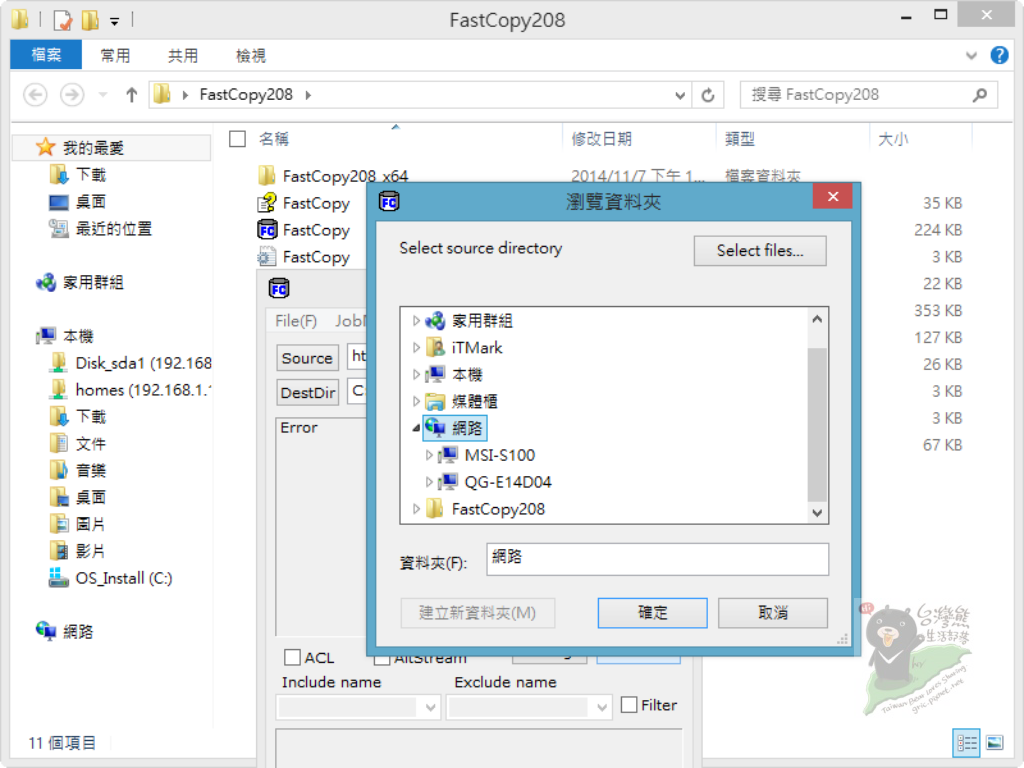Select the FastCopy application FC icon
The image size is (1024, 768).
(x=266, y=230)
